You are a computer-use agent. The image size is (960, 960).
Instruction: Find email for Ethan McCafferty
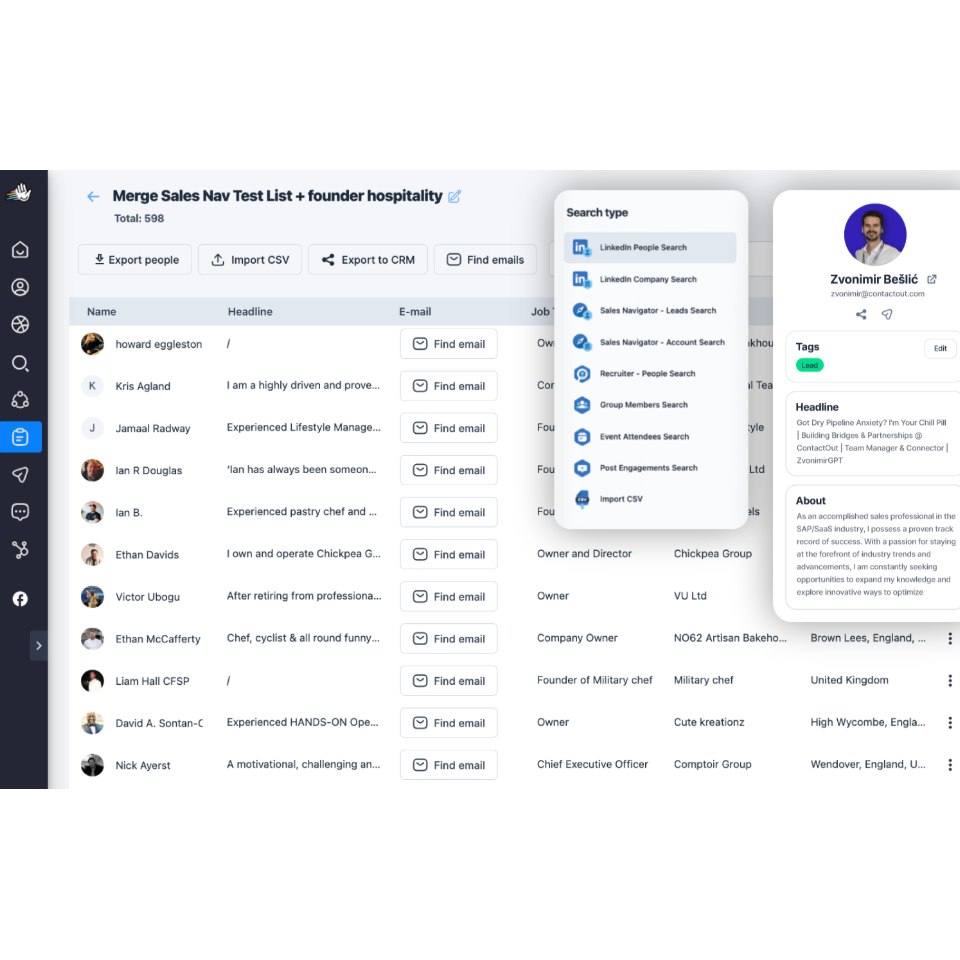(449, 639)
